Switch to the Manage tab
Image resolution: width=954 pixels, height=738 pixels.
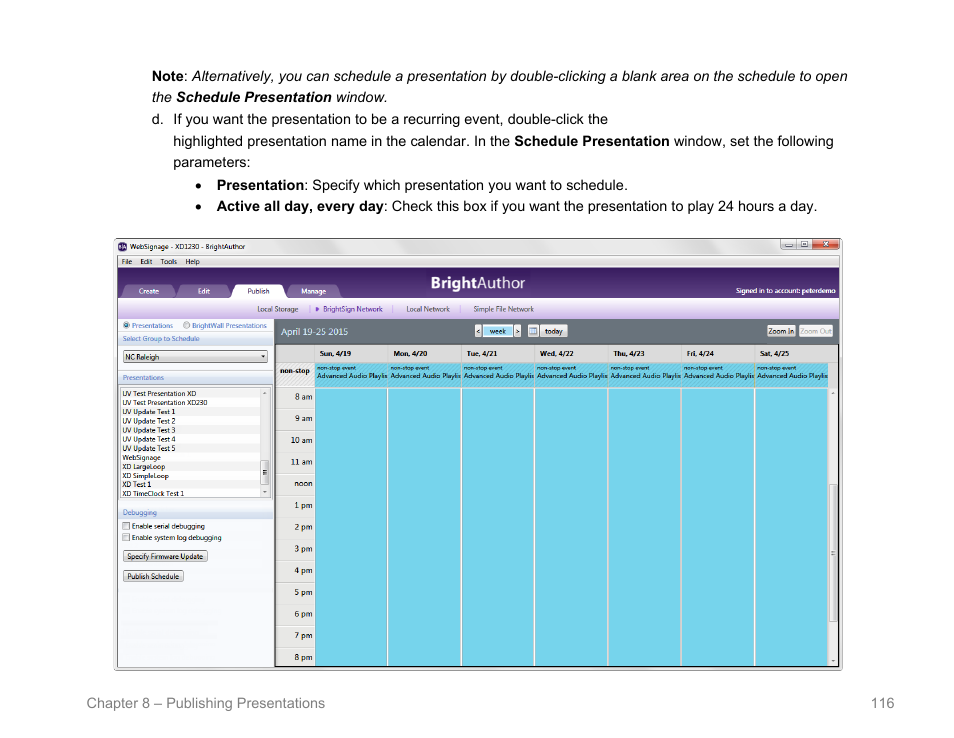(x=313, y=291)
